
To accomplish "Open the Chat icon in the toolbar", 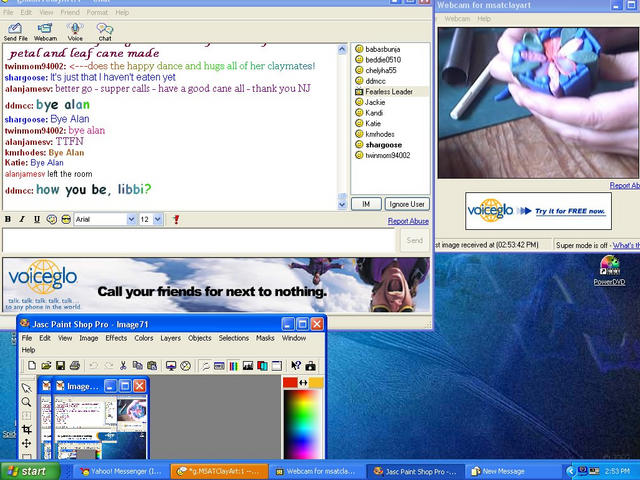I will (104, 32).
